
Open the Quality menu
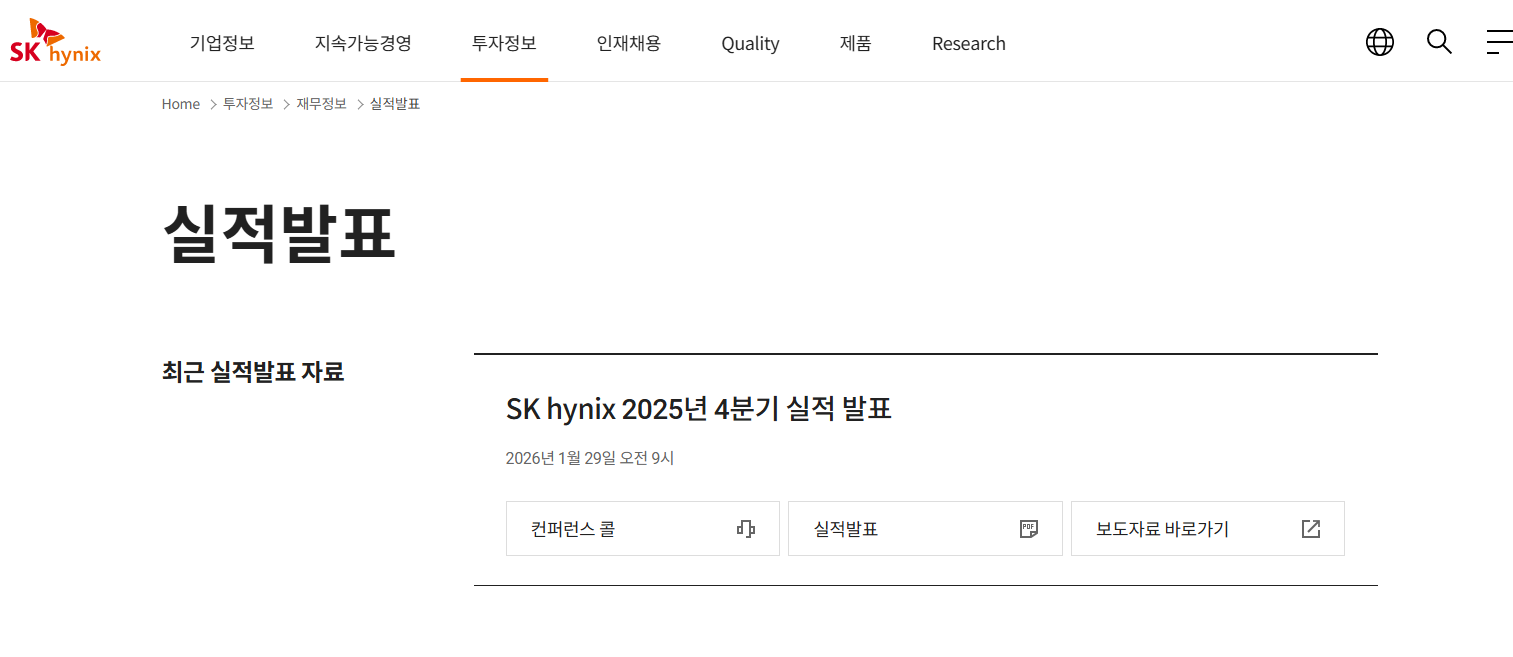750,44
